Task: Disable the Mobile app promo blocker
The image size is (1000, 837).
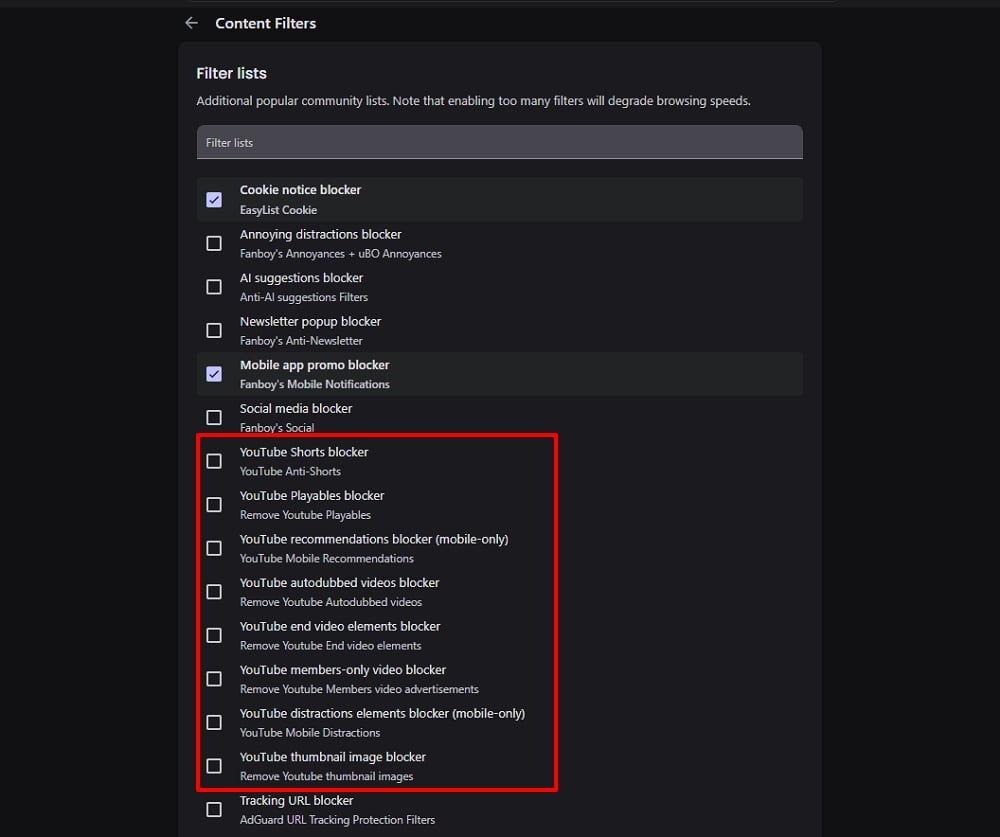Action: click(x=214, y=374)
